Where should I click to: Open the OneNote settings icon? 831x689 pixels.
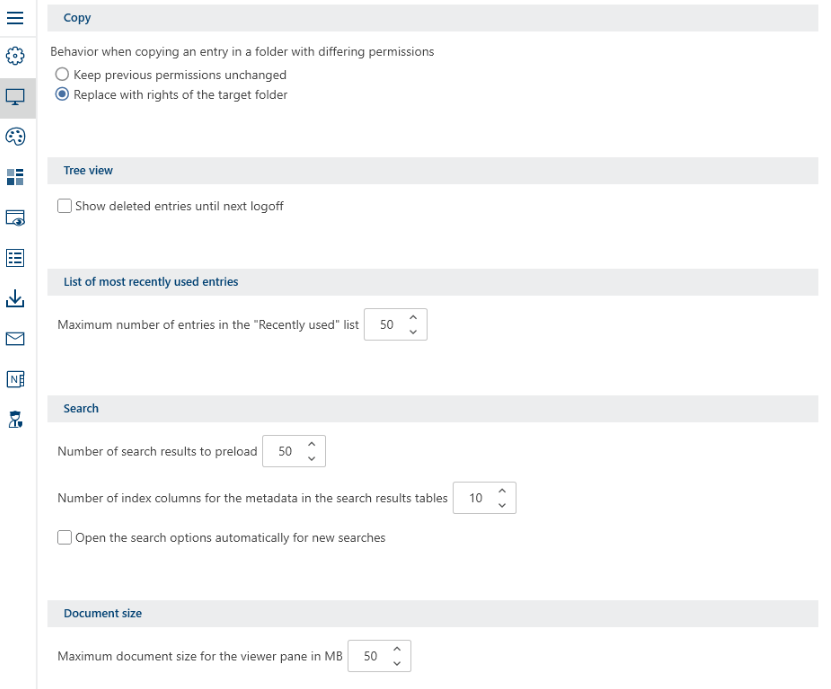pyautogui.click(x=15, y=379)
